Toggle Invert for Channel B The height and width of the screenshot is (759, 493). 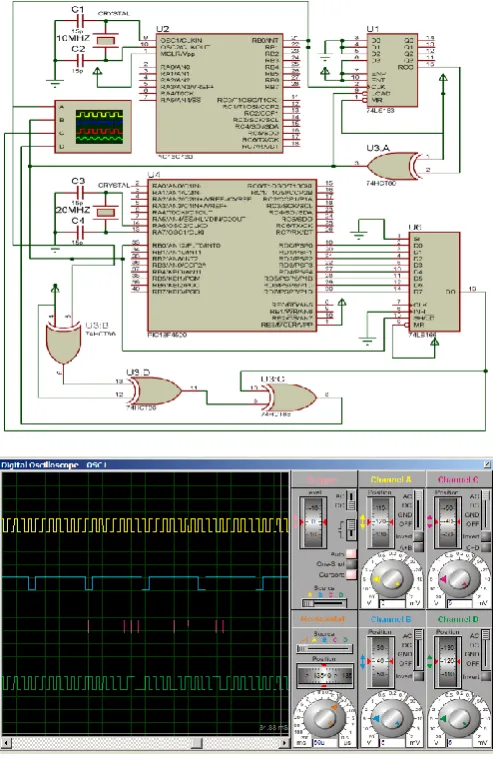click(x=419, y=676)
